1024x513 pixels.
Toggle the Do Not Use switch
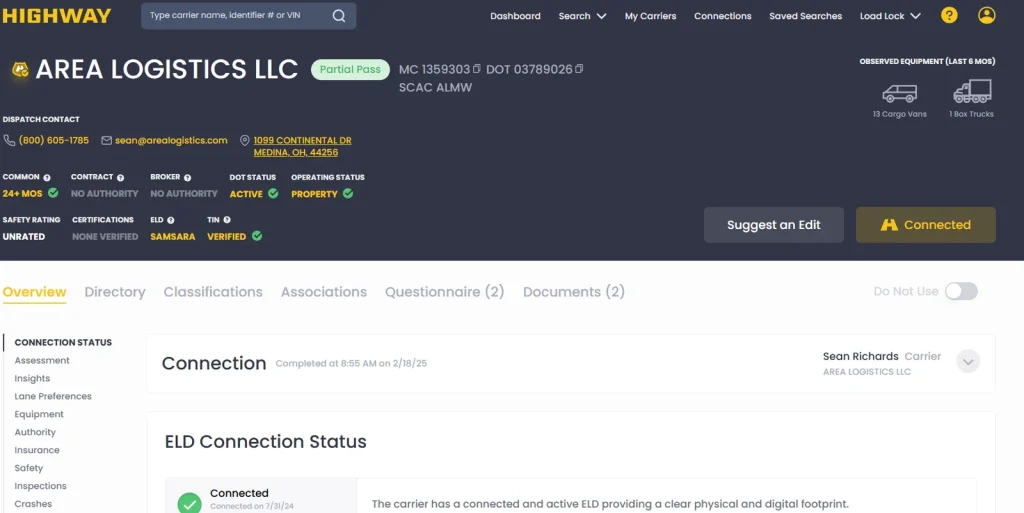tap(960, 291)
